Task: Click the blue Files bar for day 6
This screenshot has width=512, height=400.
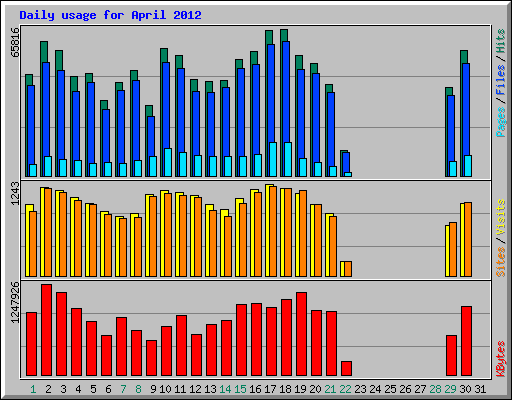Action: click(x=106, y=136)
